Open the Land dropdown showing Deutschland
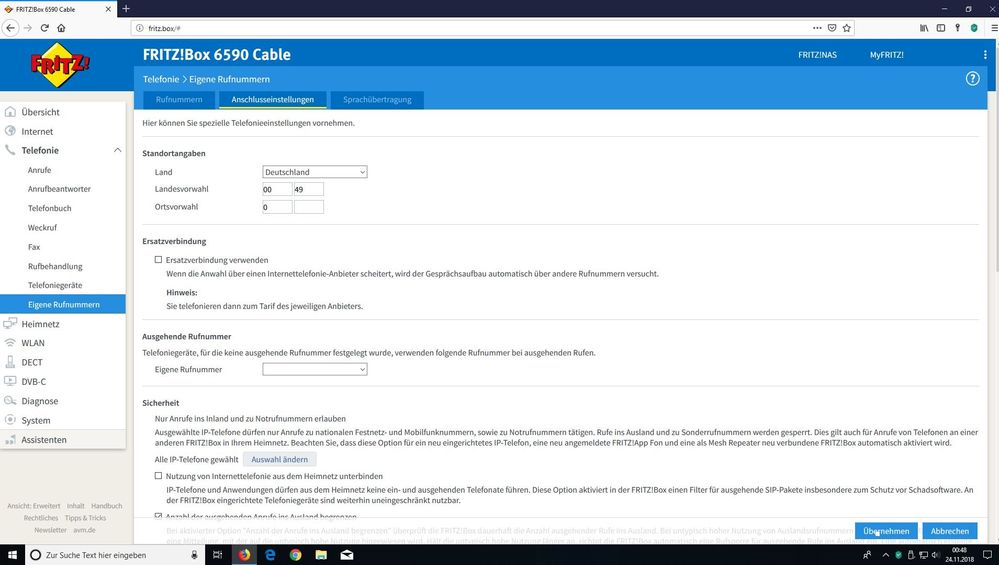 [x=315, y=172]
